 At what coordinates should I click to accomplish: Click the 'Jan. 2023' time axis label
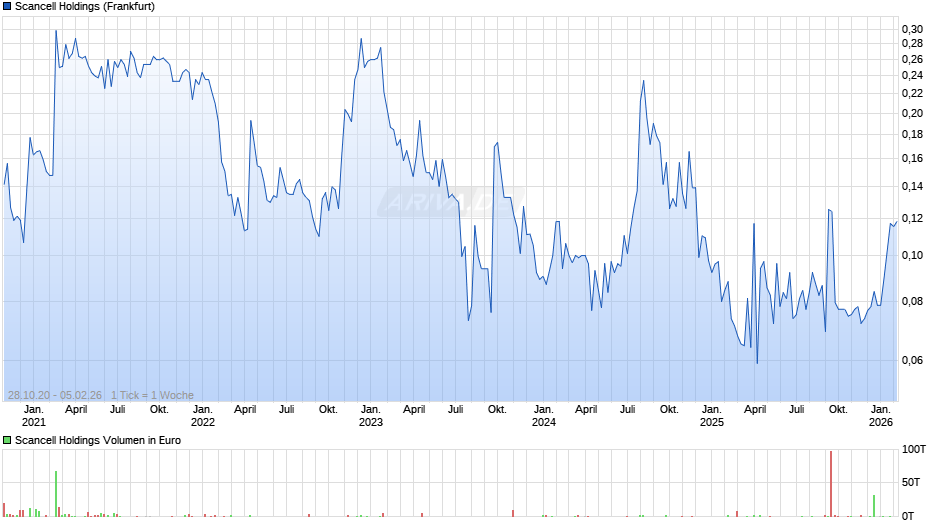pos(370,416)
